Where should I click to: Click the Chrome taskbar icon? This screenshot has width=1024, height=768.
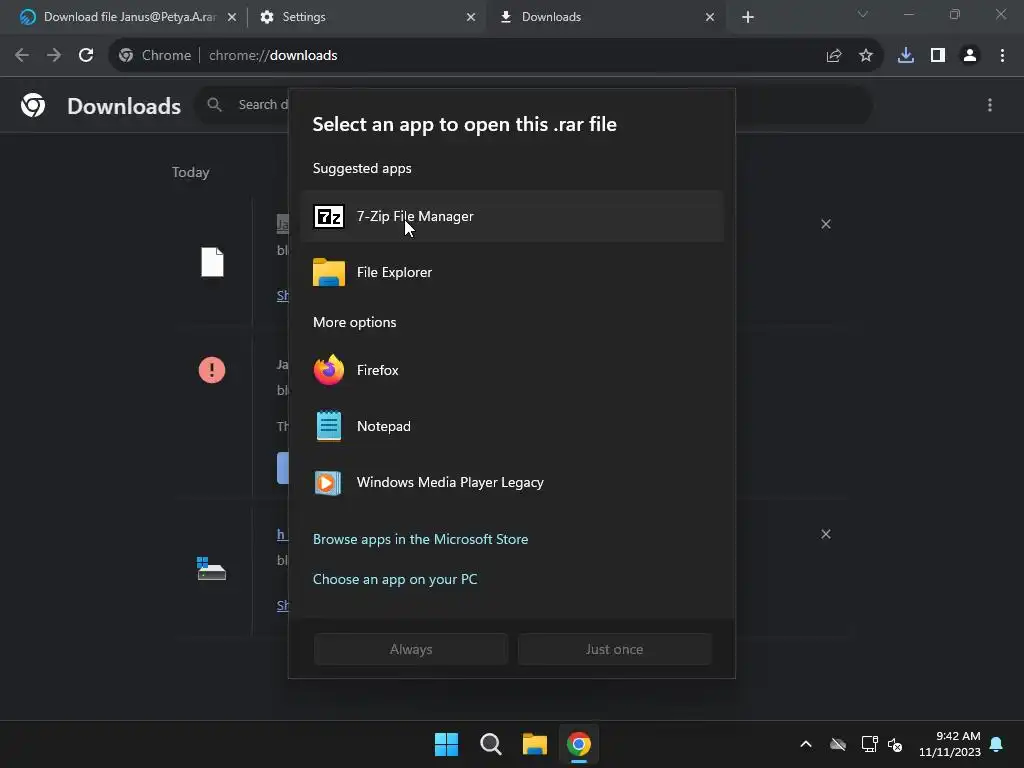[579, 744]
